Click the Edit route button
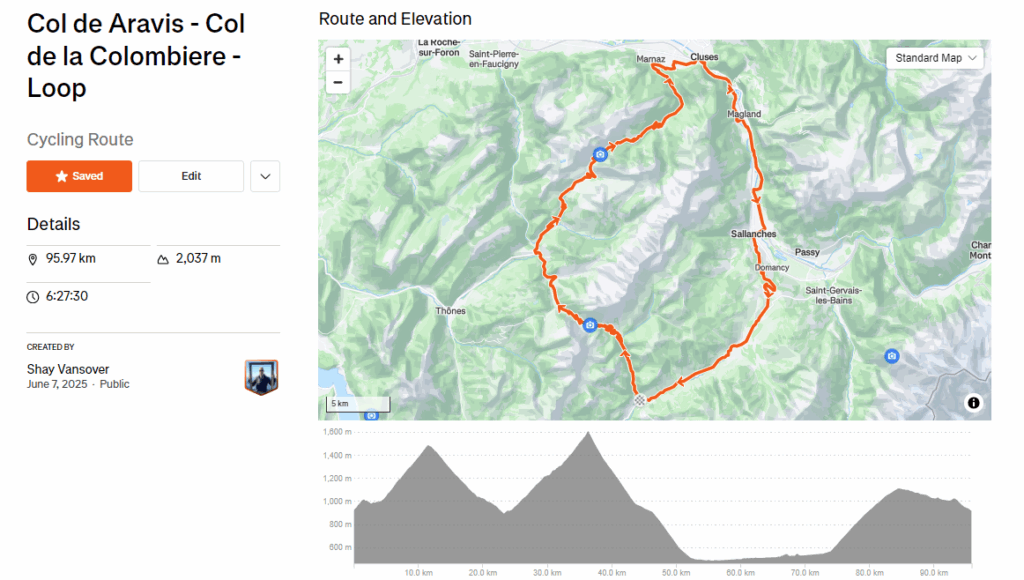Image resolution: width=1024 pixels, height=580 pixels. click(x=191, y=176)
